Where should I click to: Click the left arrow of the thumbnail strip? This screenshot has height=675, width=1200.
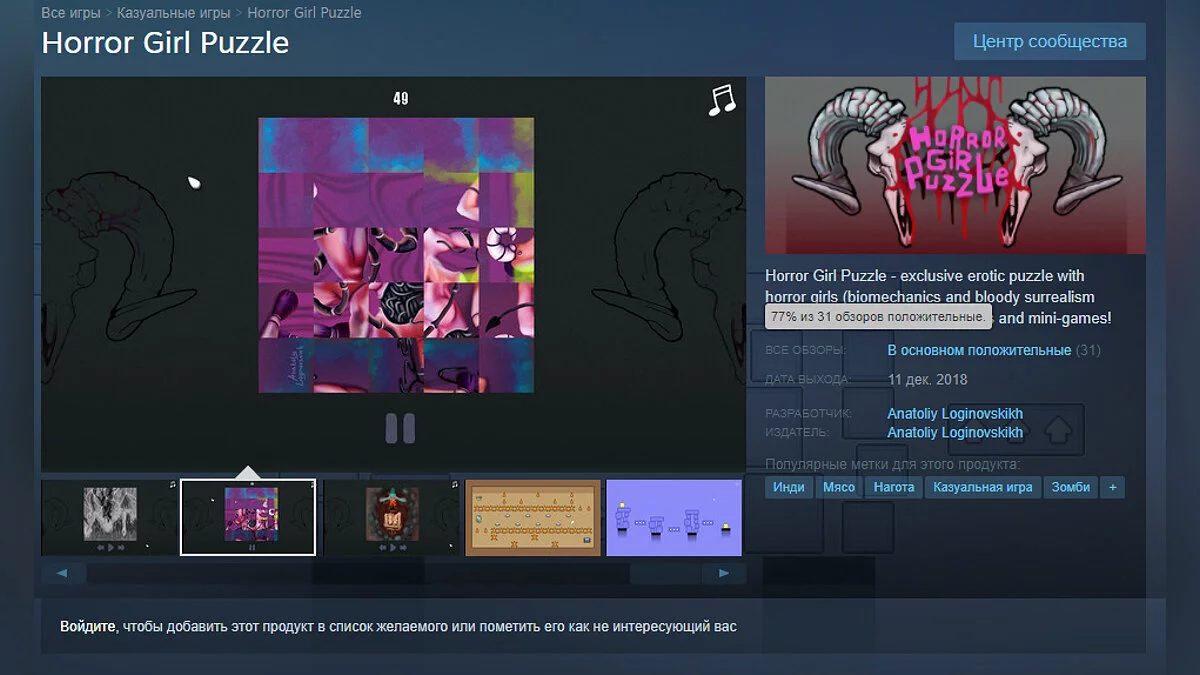(x=62, y=573)
